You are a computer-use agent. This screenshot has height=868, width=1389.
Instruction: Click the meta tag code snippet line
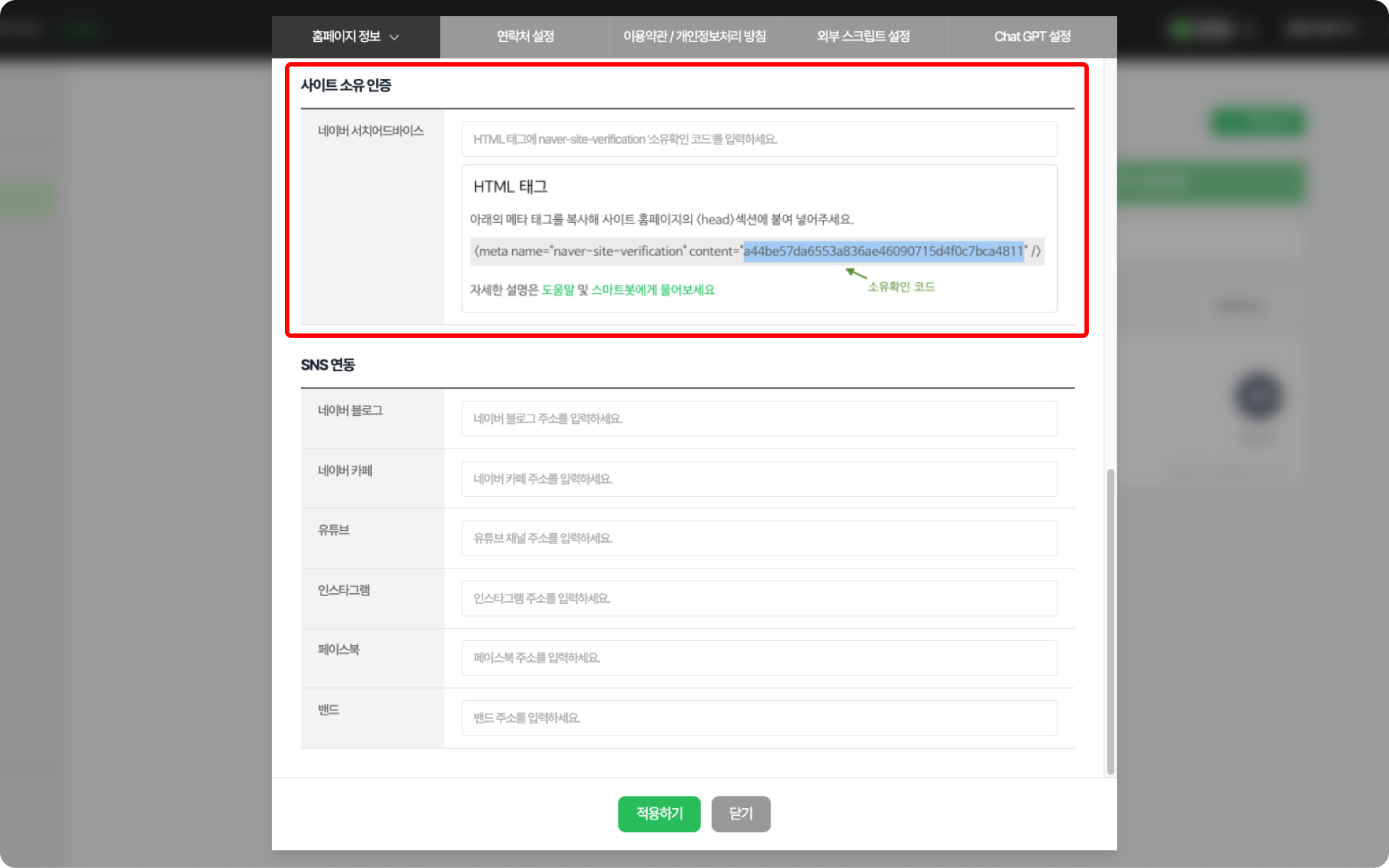(608, 252)
